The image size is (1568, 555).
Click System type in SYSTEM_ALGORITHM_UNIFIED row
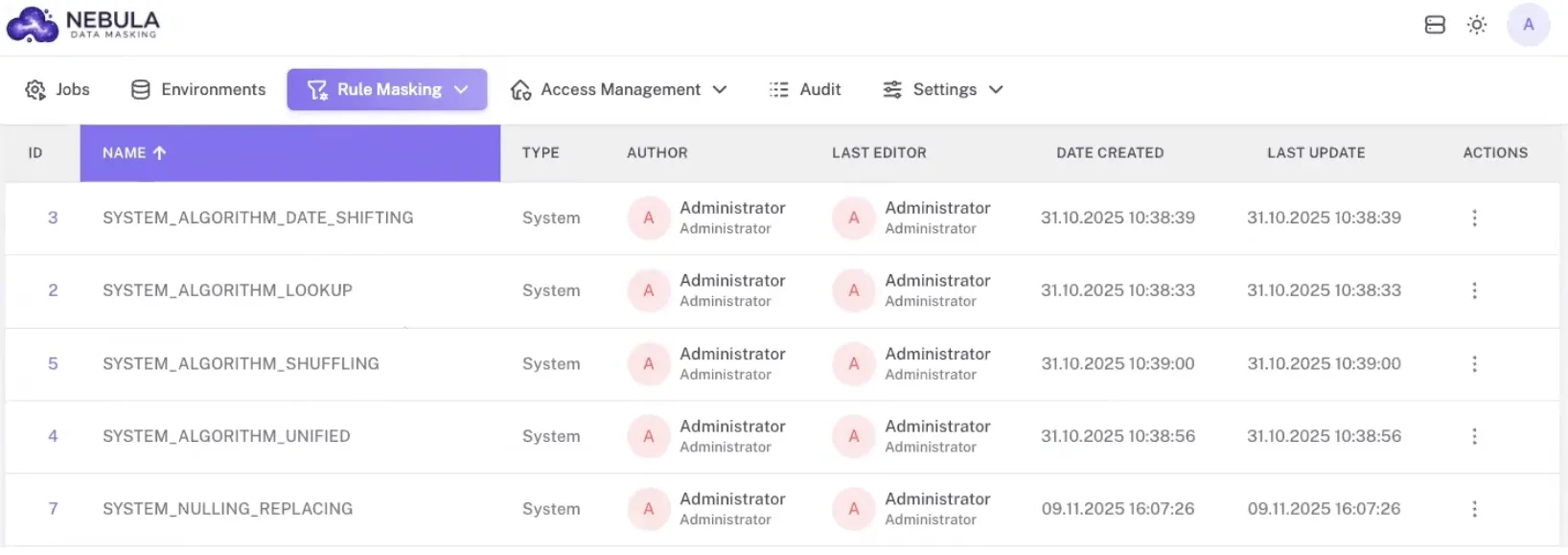coord(551,436)
